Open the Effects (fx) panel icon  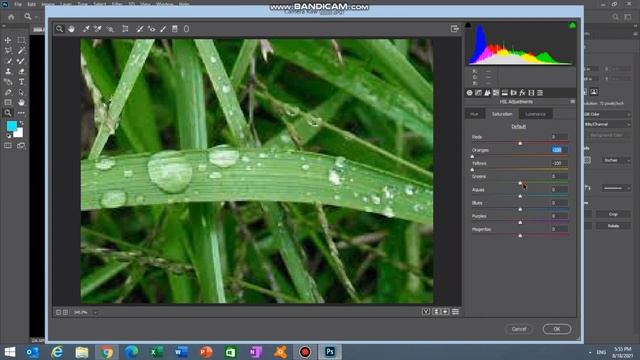point(522,93)
